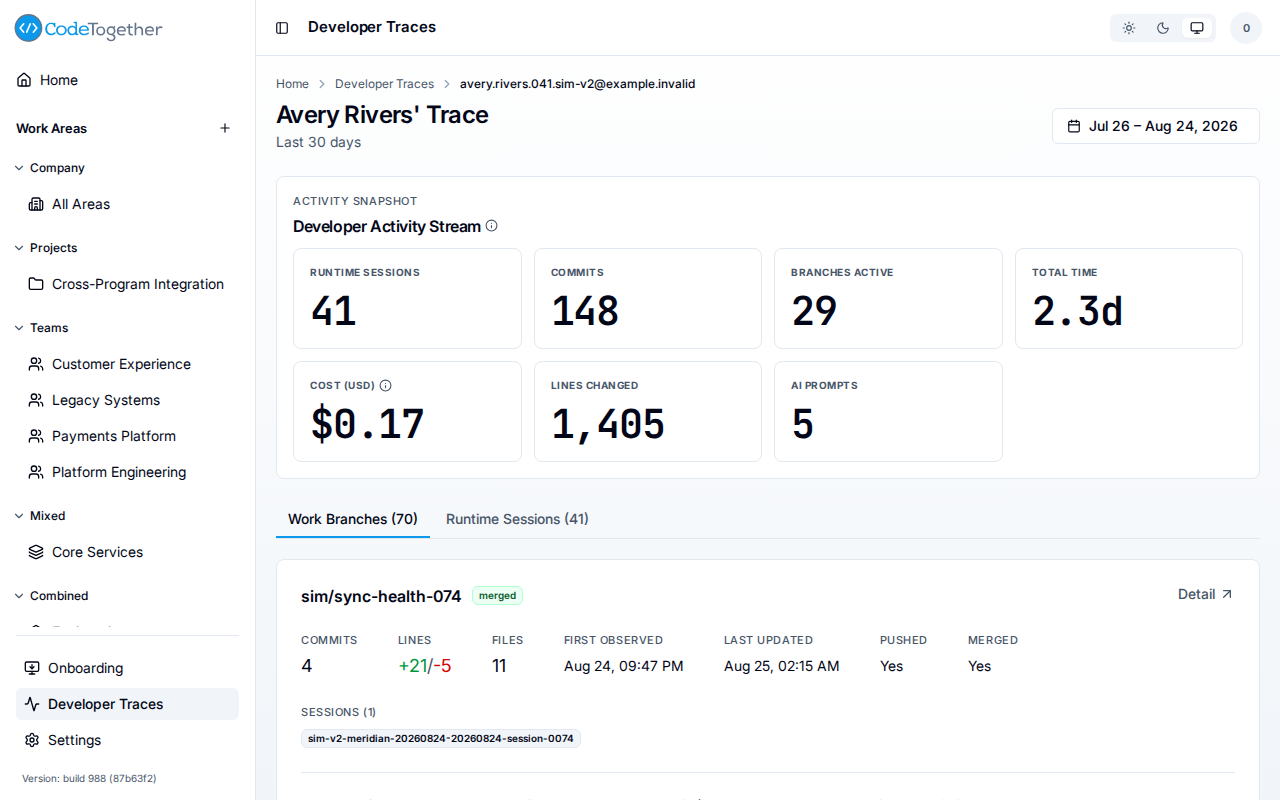Add a new work area with plus icon
This screenshot has height=800, width=1280.
coord(225,128)
